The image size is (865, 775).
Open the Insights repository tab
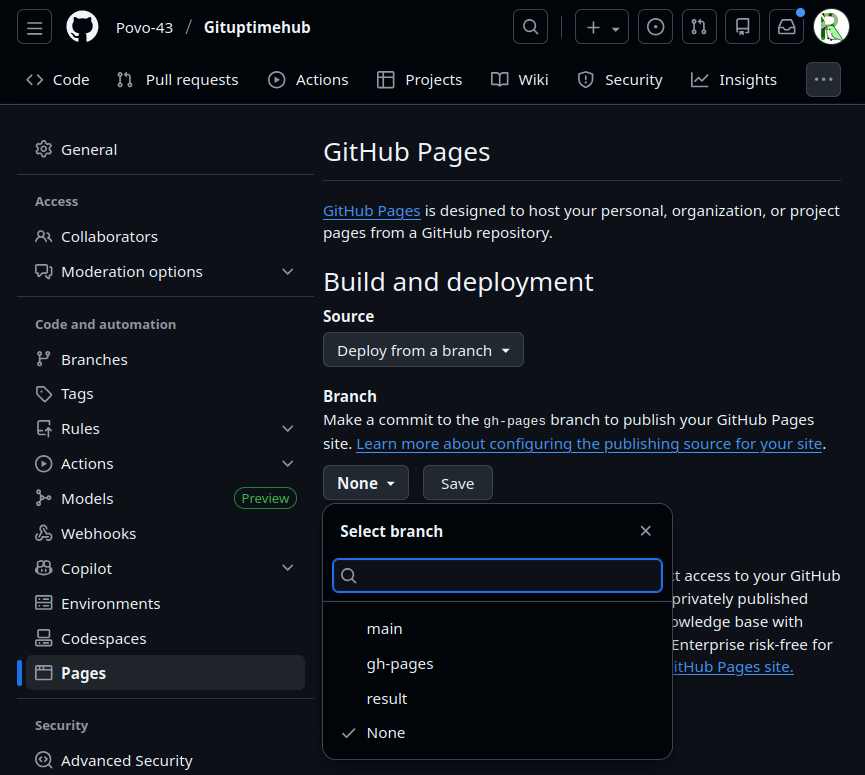[734, 80]
